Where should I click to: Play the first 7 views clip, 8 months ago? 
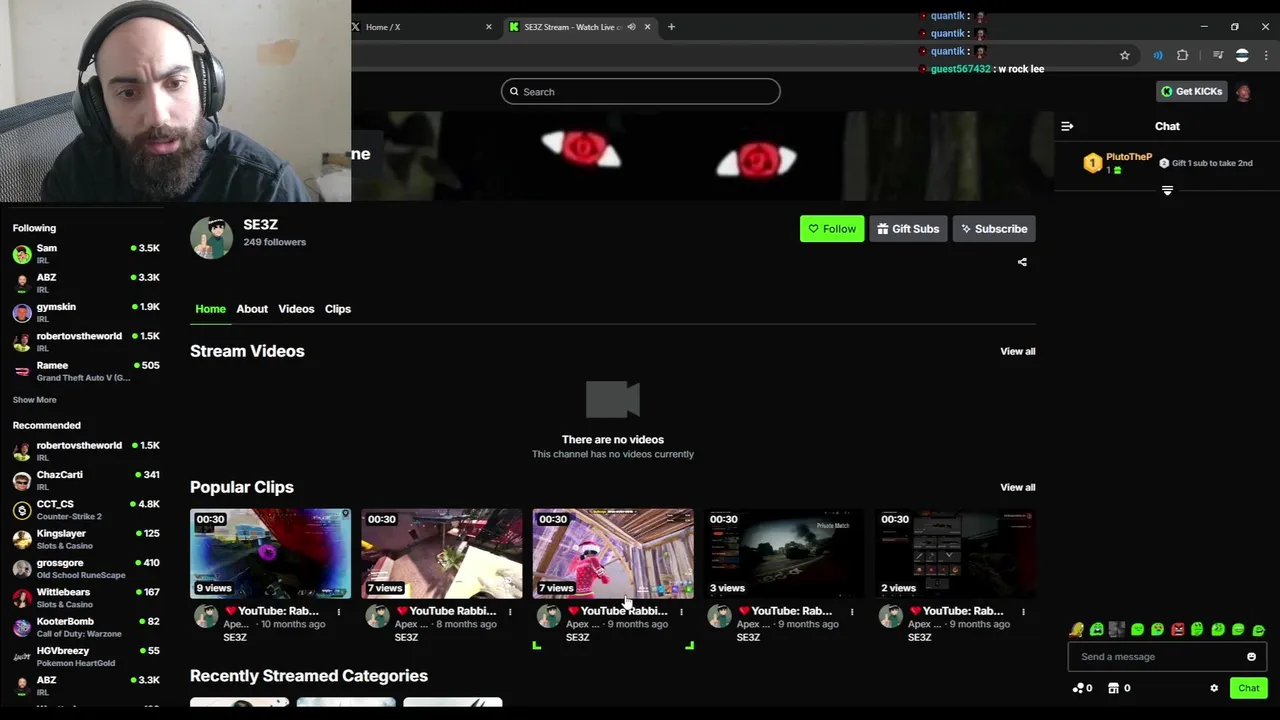click(441, 553)
